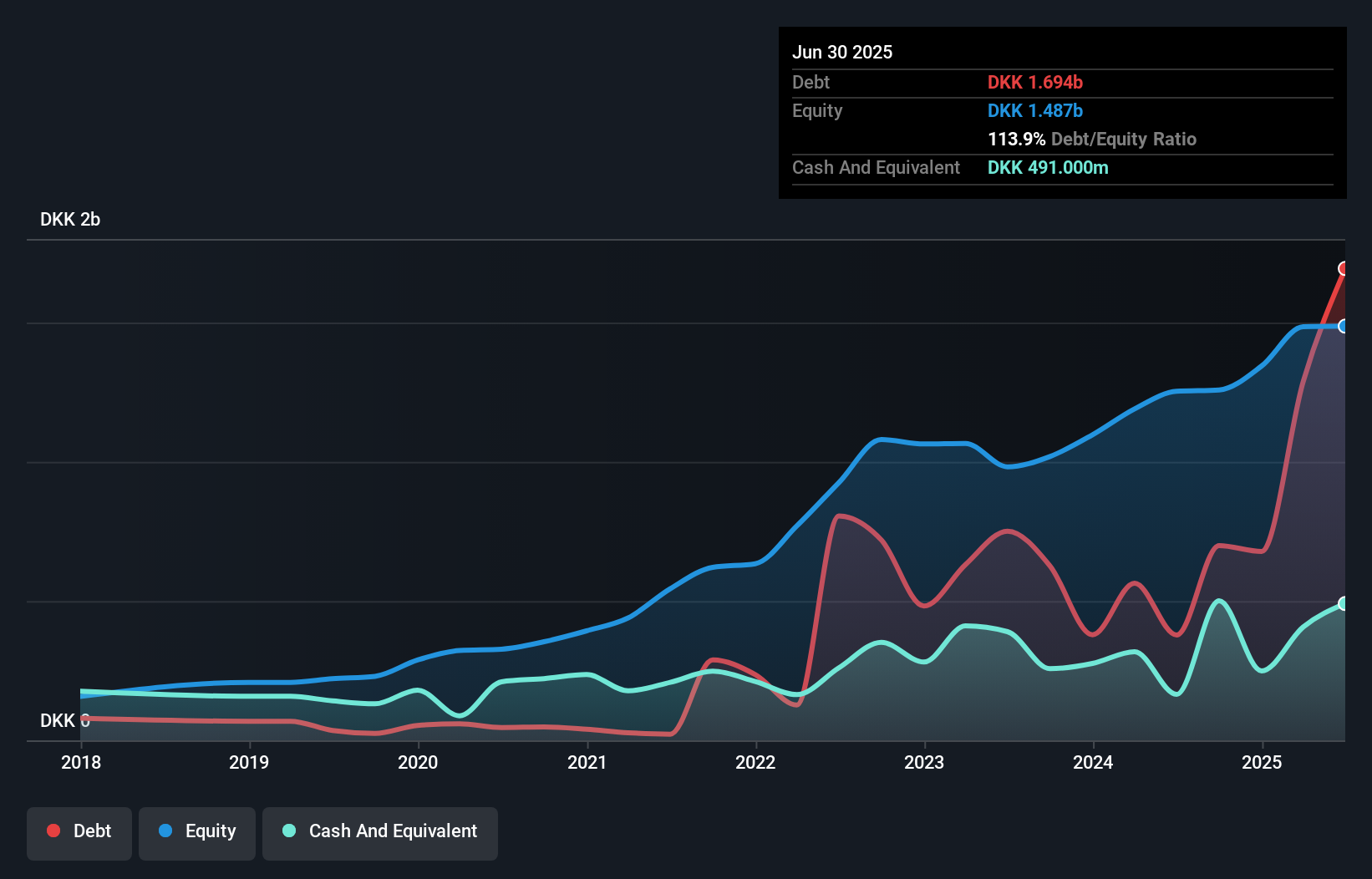The width and height of the screenshot is (1372, 879).
Task: Expand the Jun 30 2025 tooltip header
Action: point(842,52)
